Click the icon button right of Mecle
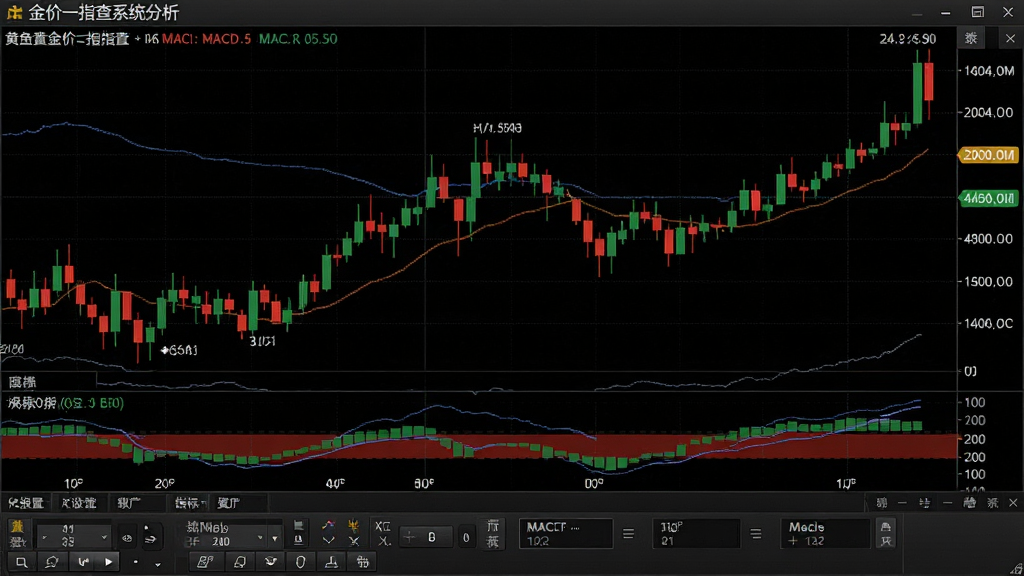Image resolution: width=1024 pixels, height=576 pixels. (886, 534)
